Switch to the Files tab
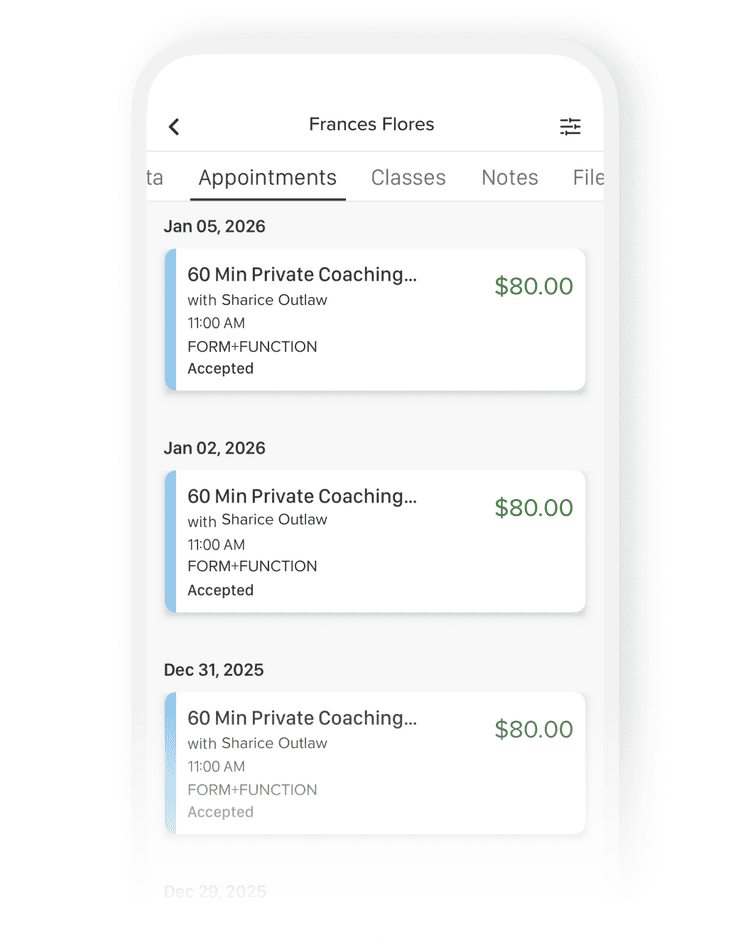The image size is (750, 938). coord(588,177)
